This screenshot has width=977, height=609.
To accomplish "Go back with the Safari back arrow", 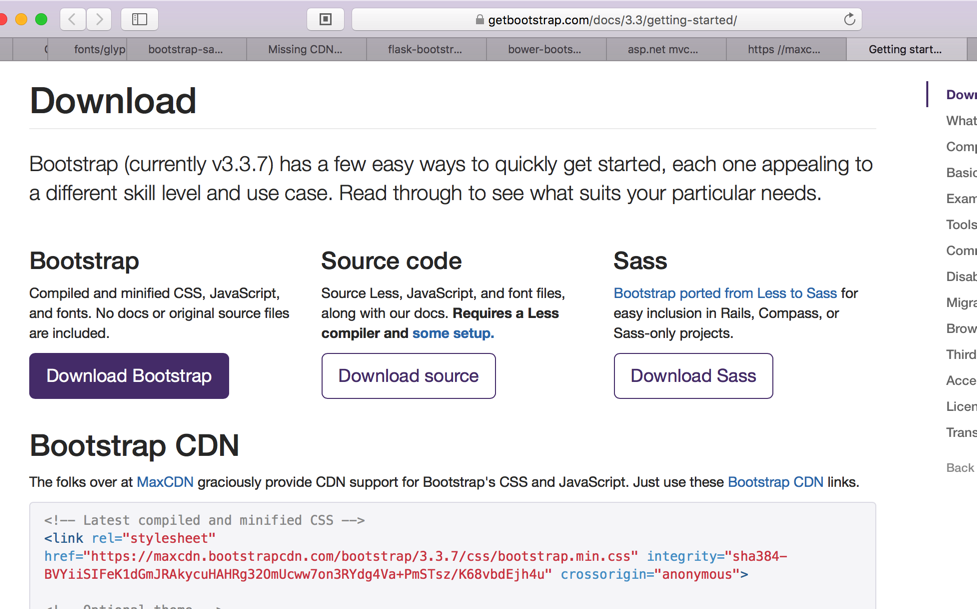I will coord(73,19).
